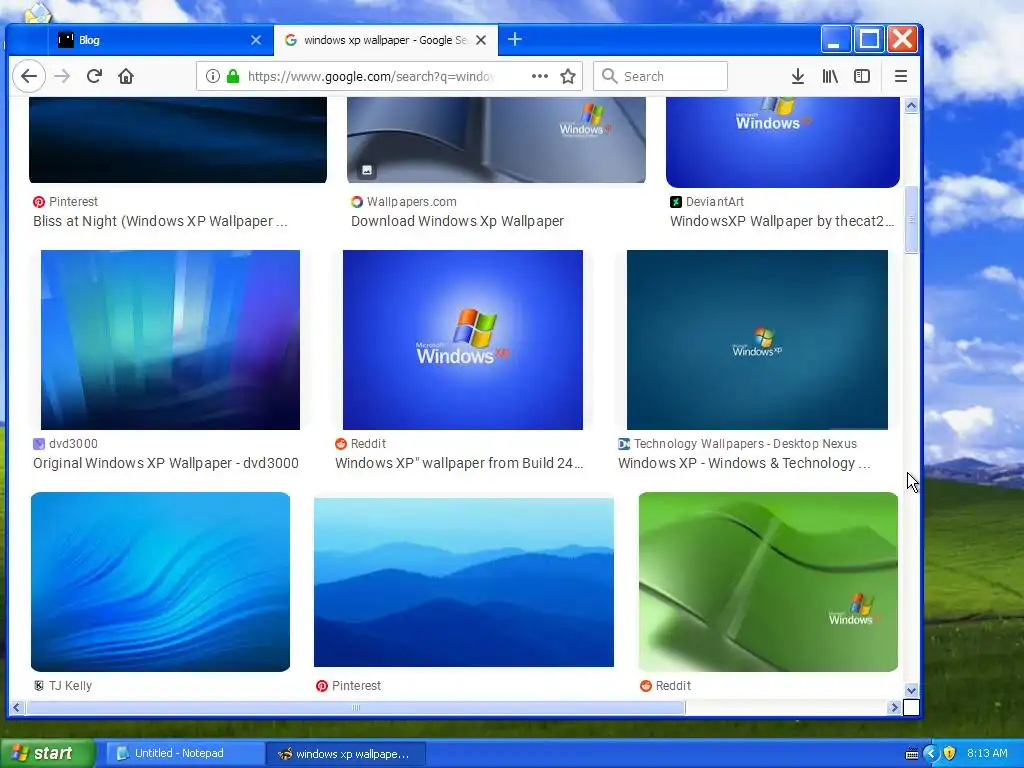Open 'Download Windows Xp Wallpaper' link
This screenshot has height=768, width=1024.
457,221
